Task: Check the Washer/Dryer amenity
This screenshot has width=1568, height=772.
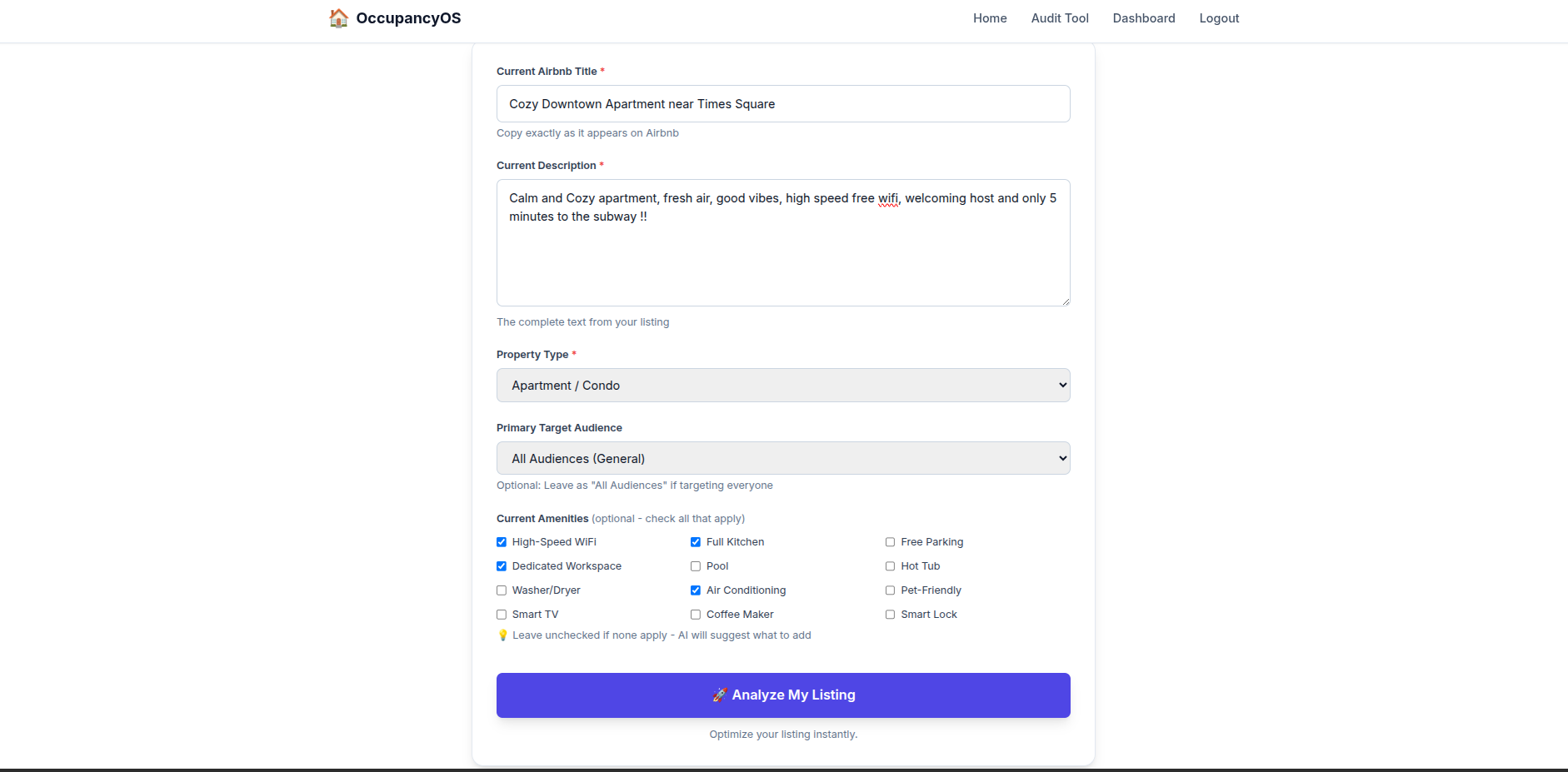Action: 502,590
